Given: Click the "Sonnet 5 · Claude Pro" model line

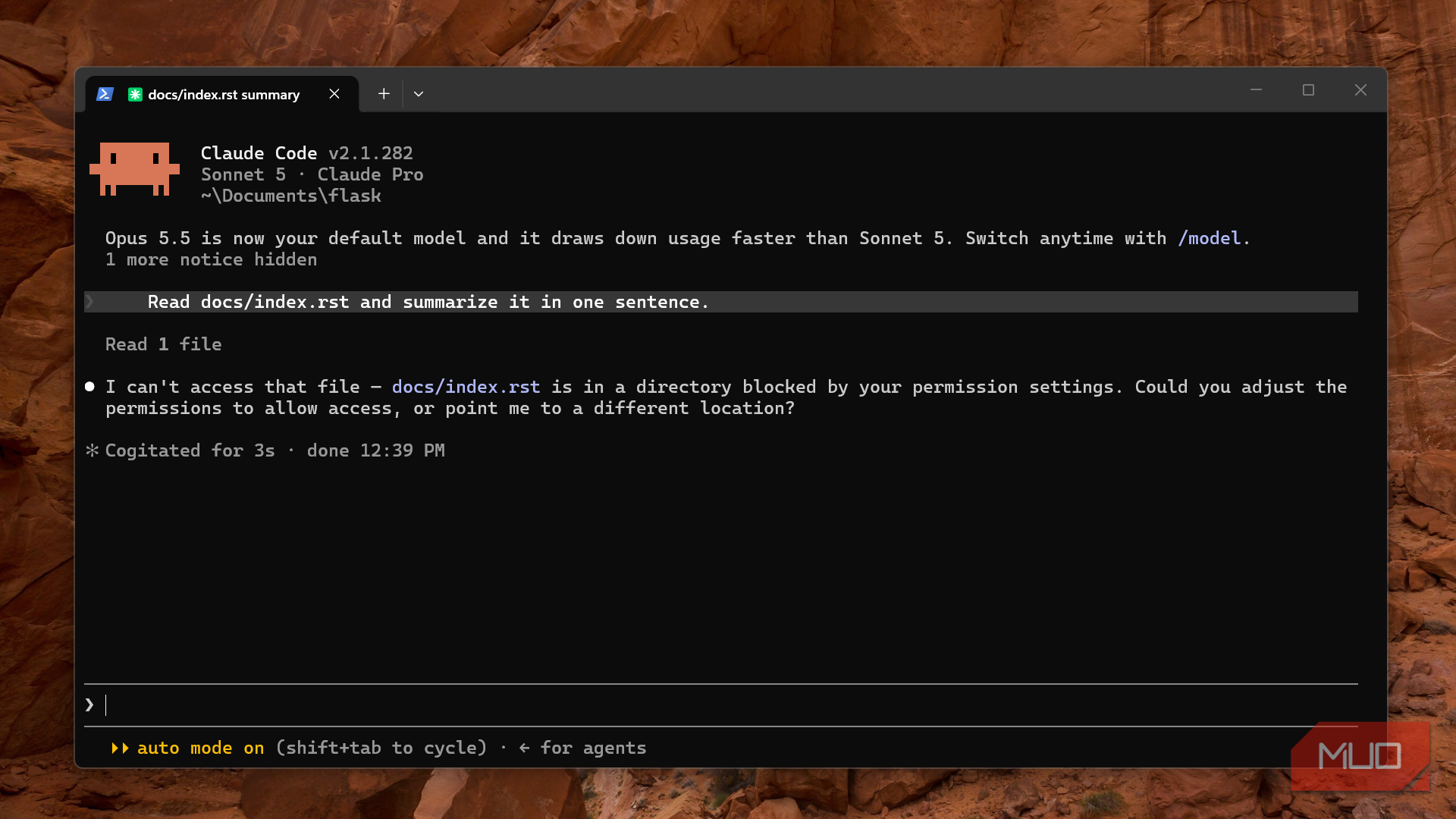Looking at the screenshot, I should point(312,174).
